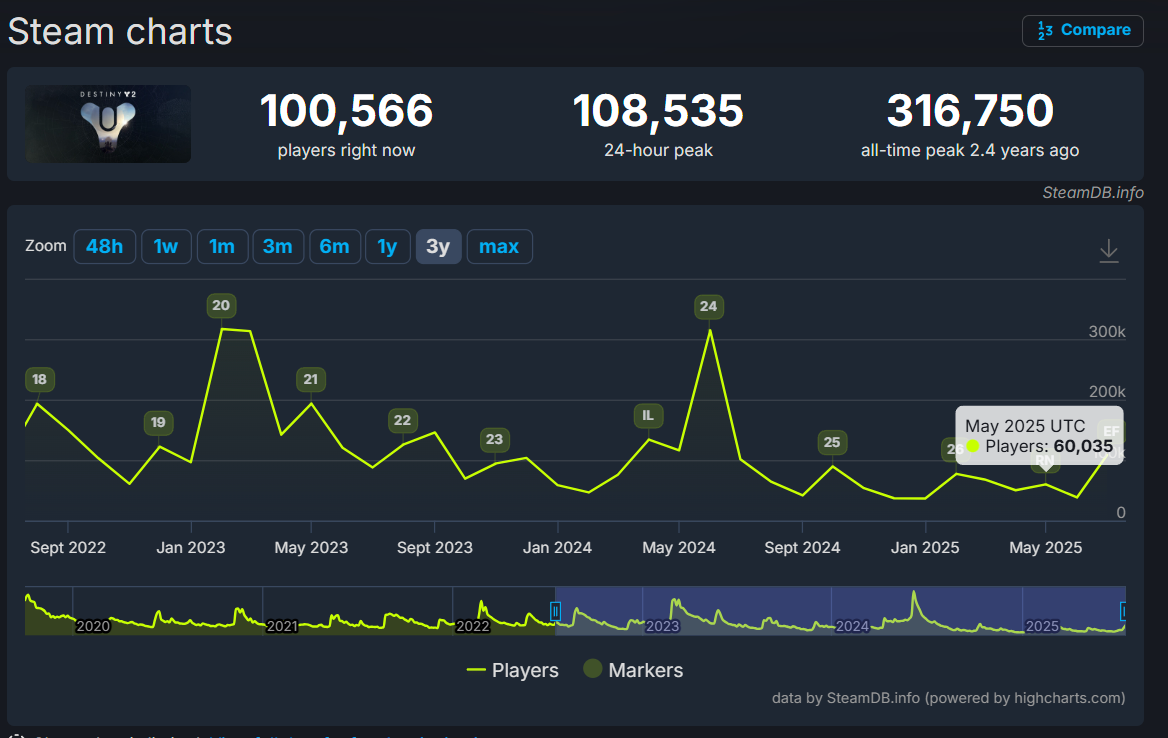The height and width of the screenshot is (738, 1168).
Task: Click marker 24 at the 2024 peak
Action: click(708, 307)
